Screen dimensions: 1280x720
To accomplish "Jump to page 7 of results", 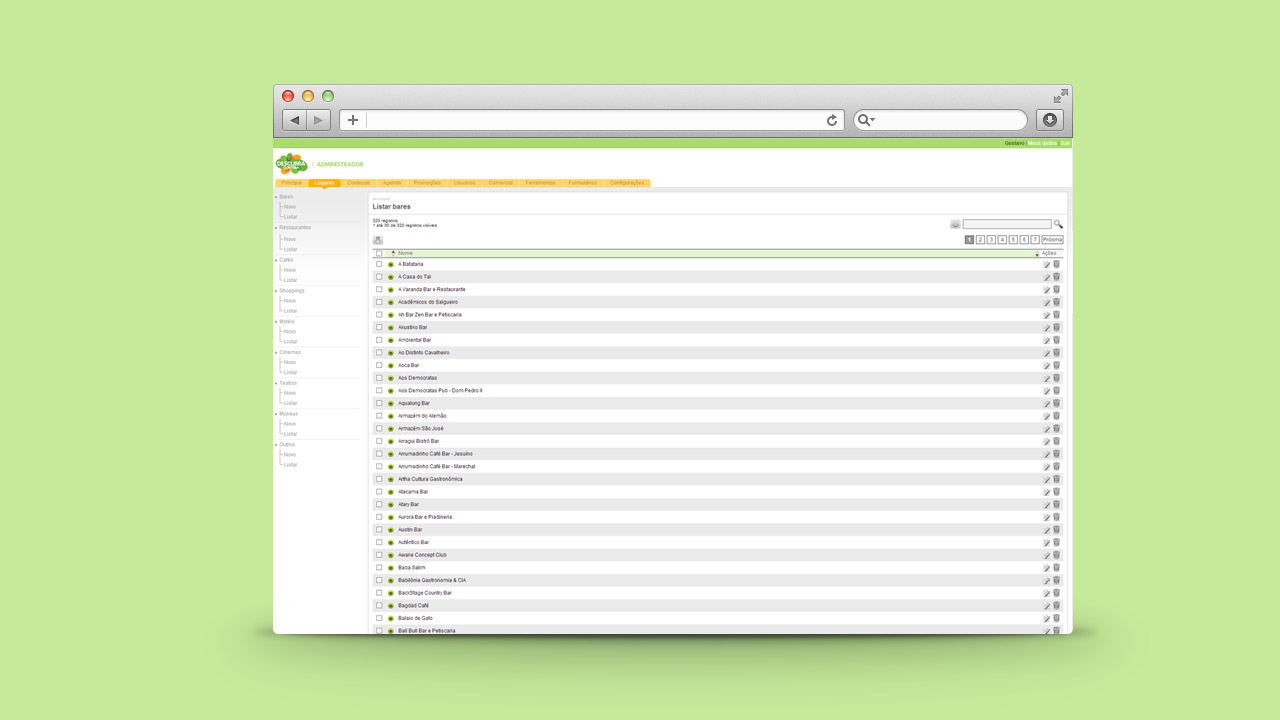I will 1035,240.
